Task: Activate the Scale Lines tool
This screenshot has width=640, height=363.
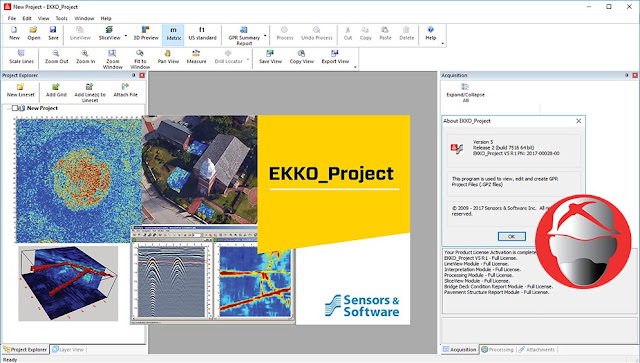Action: 21,57
